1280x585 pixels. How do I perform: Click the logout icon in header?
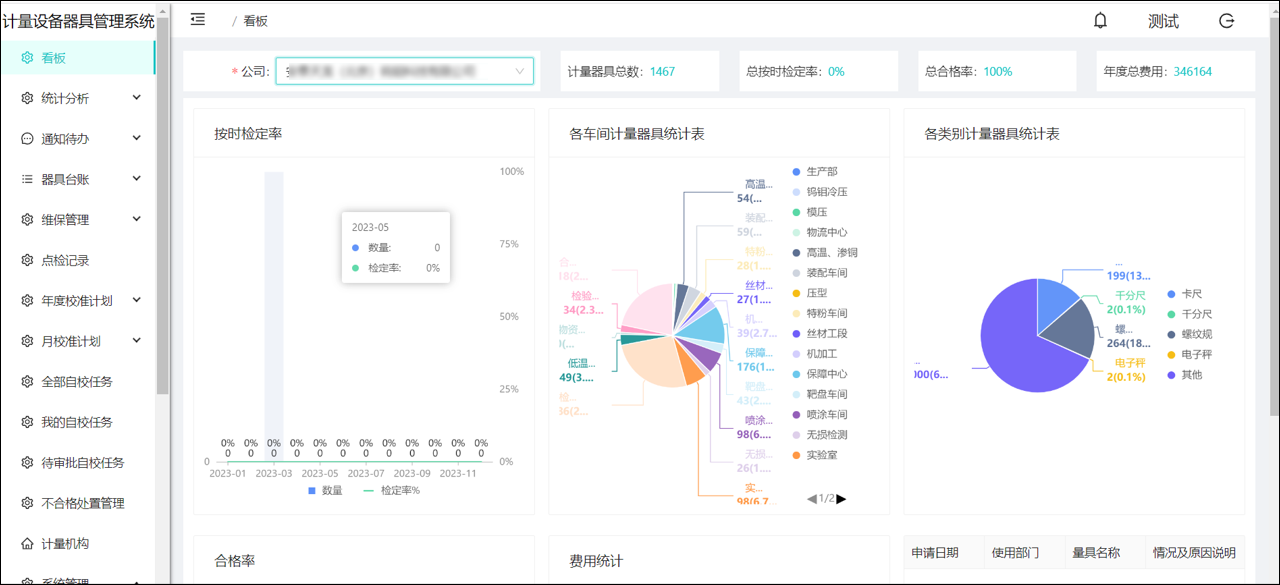(x=1226, y=21)
